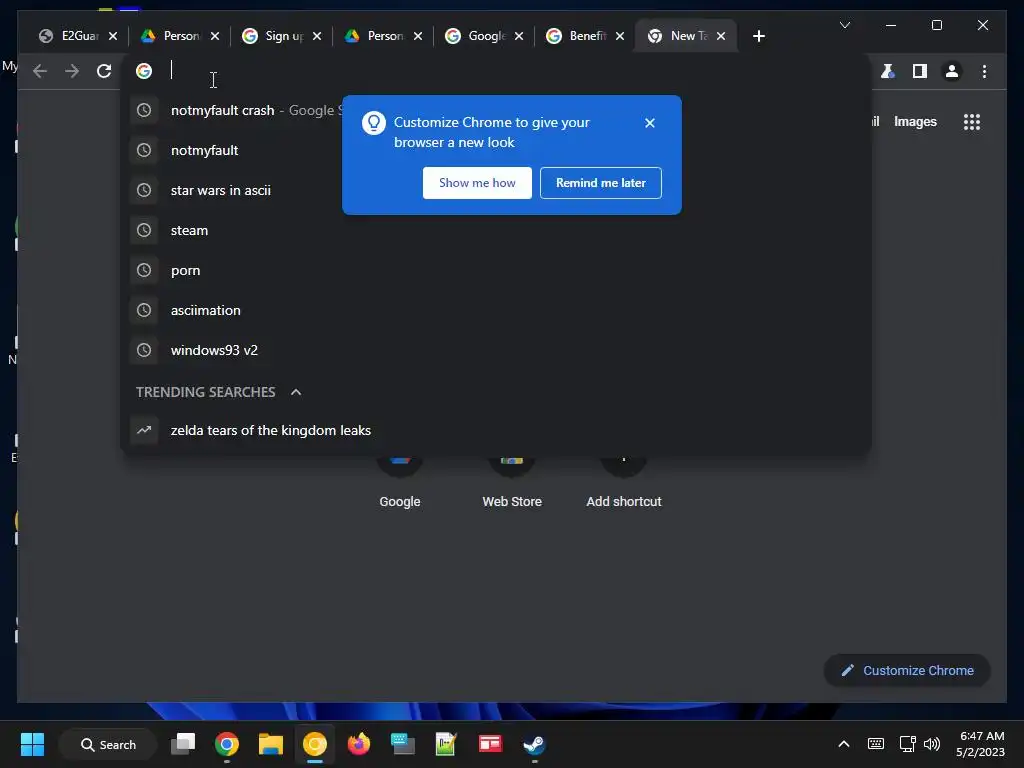Open the red news app on taskbar
This screenshot has height=768, width=1024.
490,744
